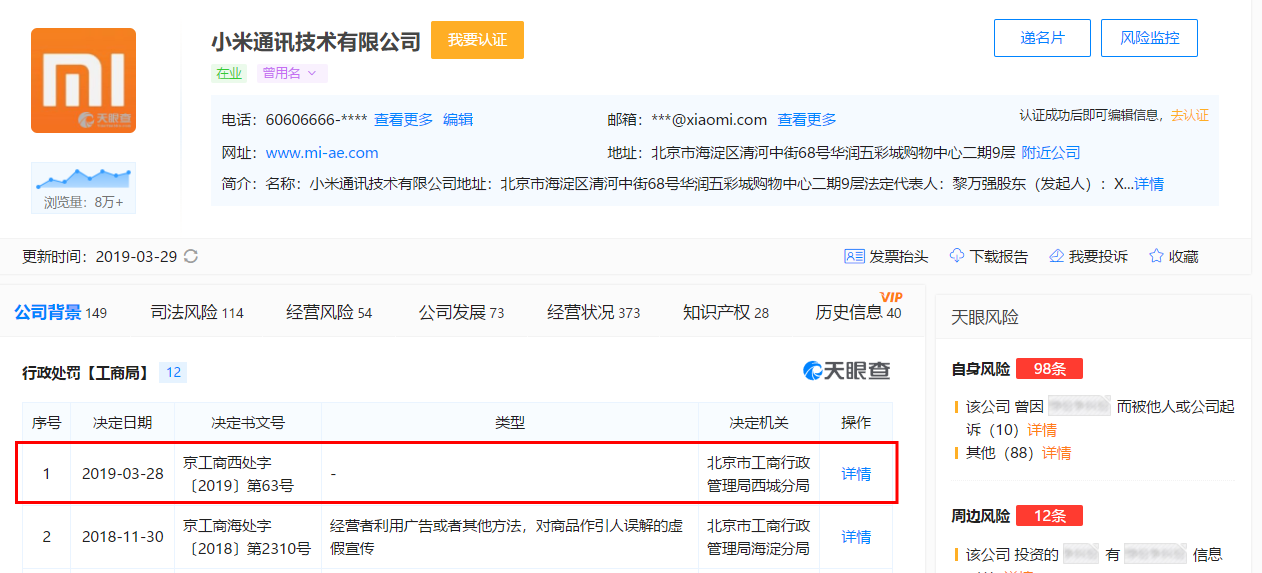The image size is (1262, 573).
Task: Click the 类型 column header
Action: coord(510,423)
